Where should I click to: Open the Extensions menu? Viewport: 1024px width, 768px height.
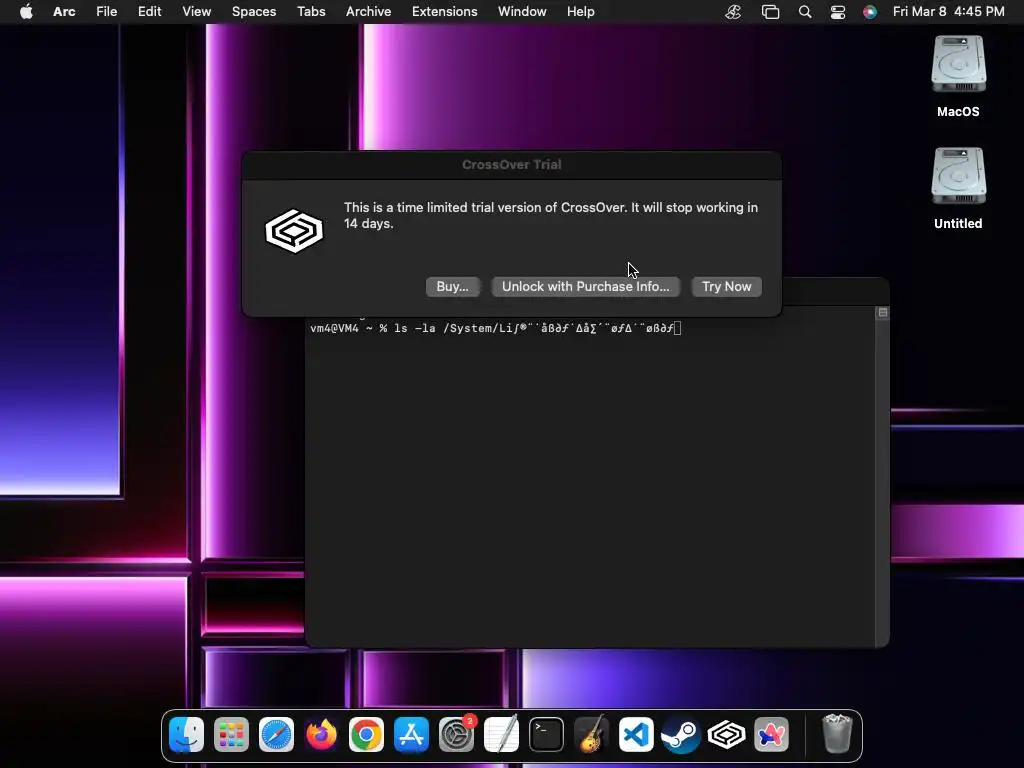tap(445, 12)
